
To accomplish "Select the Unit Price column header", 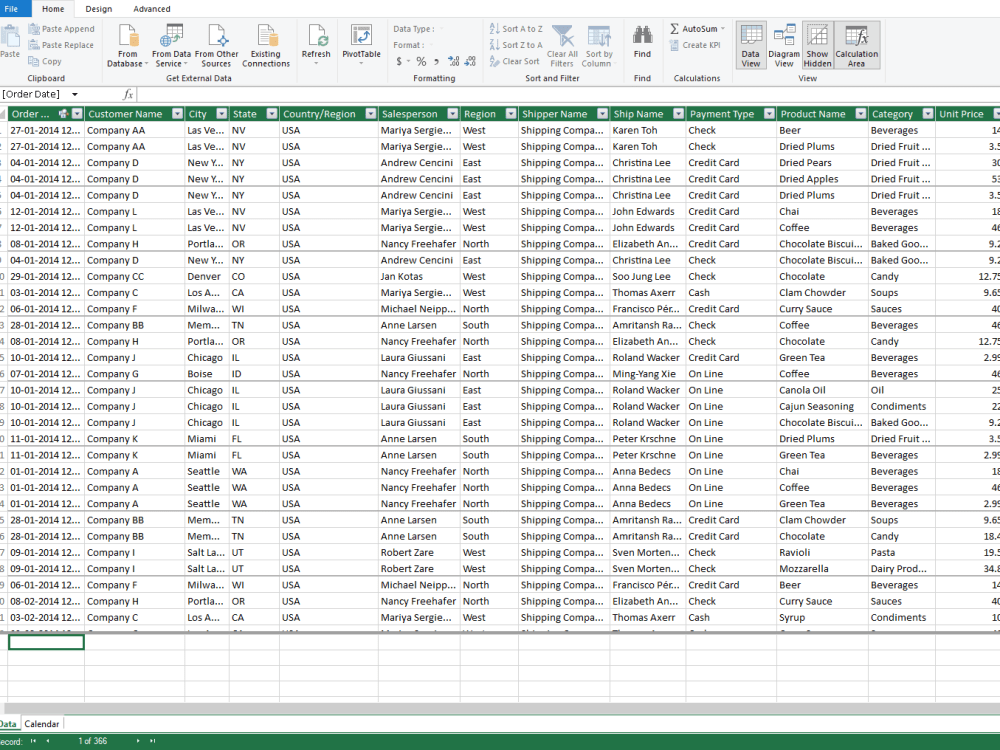I will [962, 114].
